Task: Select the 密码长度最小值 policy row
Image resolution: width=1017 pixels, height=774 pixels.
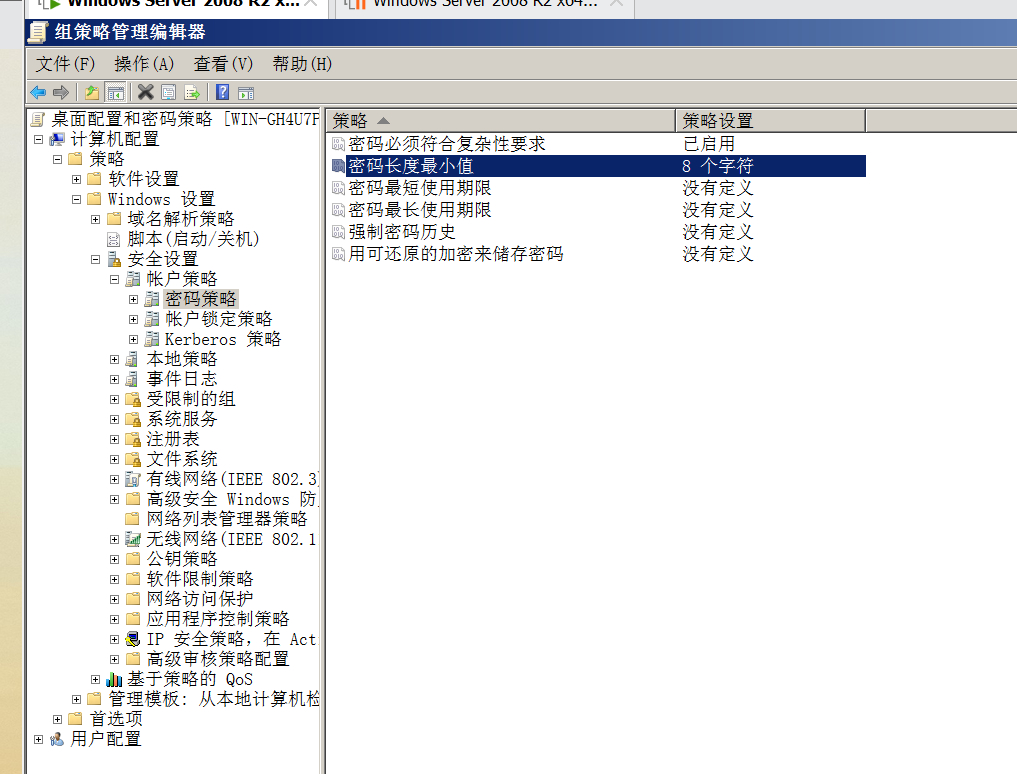Action: click(598, 166)
